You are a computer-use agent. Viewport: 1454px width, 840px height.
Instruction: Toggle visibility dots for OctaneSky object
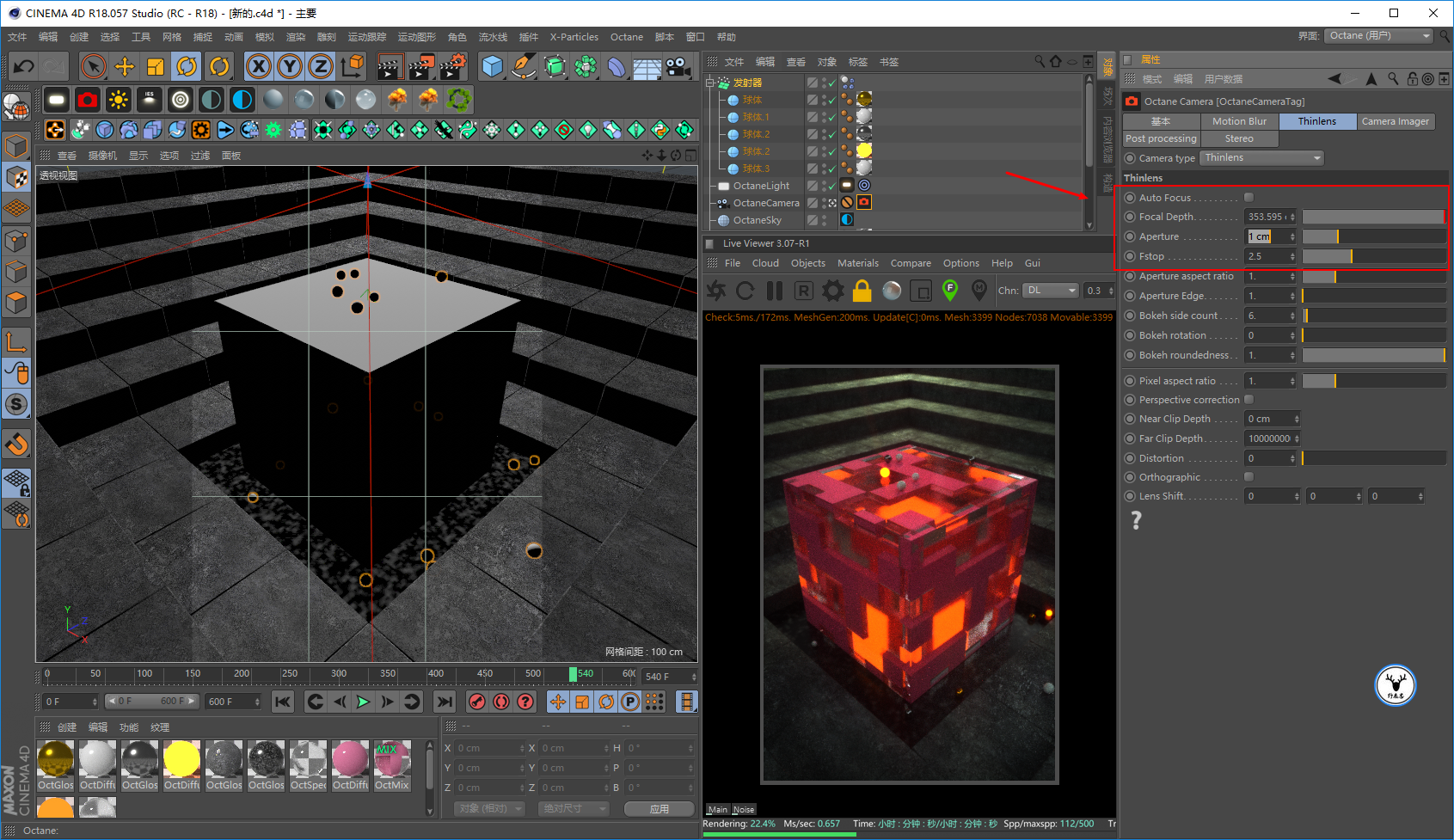824,220
